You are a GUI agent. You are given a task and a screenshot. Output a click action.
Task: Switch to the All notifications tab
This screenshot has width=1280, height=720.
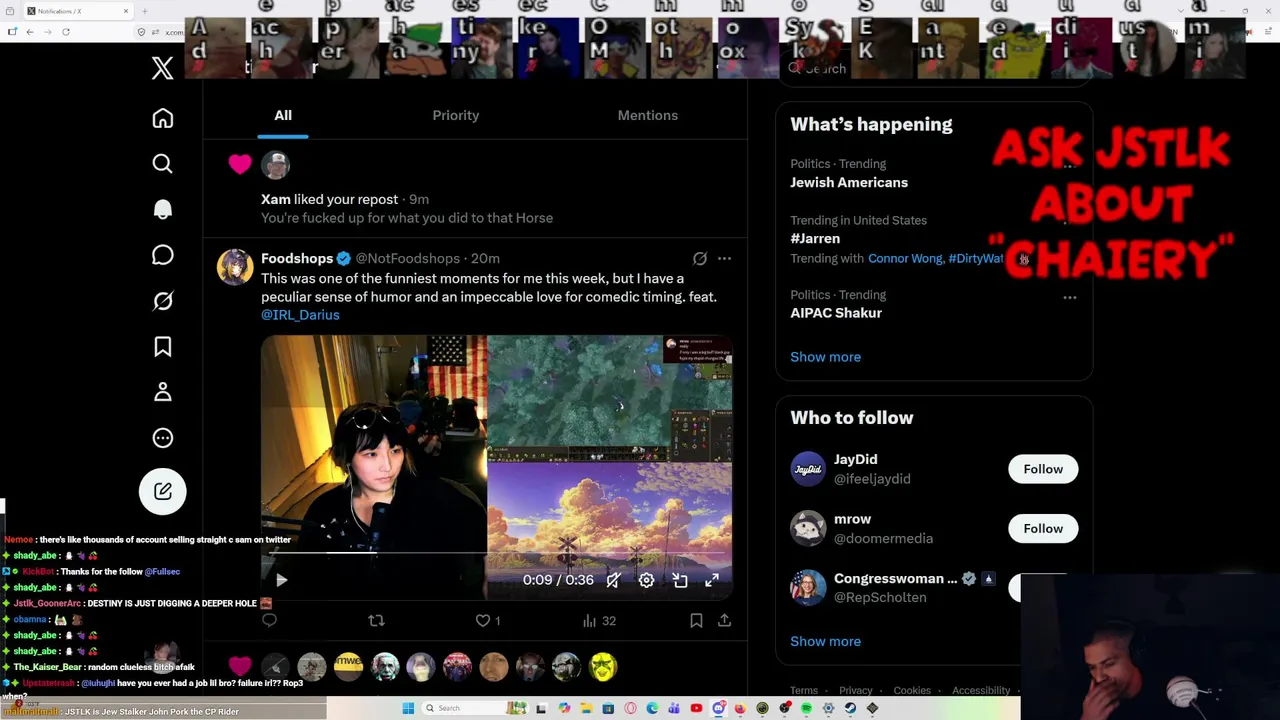(283, 115)
